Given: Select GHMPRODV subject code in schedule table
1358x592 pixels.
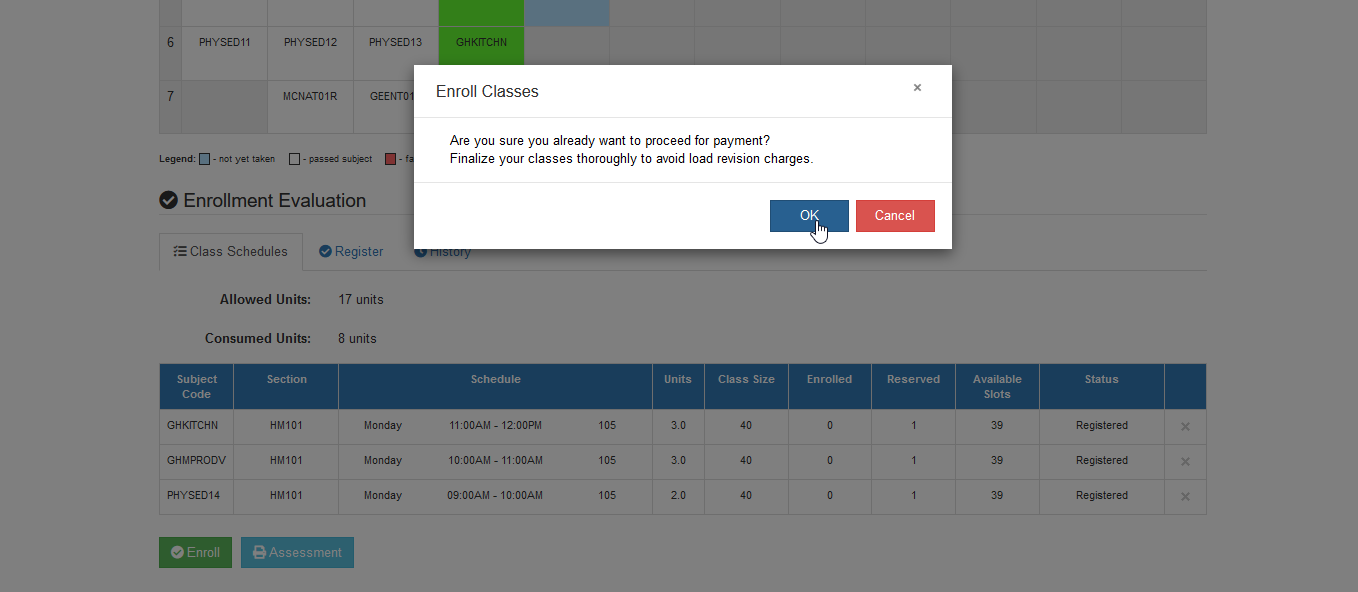Looking at the screenshot, I should click(x=196, y=460).
